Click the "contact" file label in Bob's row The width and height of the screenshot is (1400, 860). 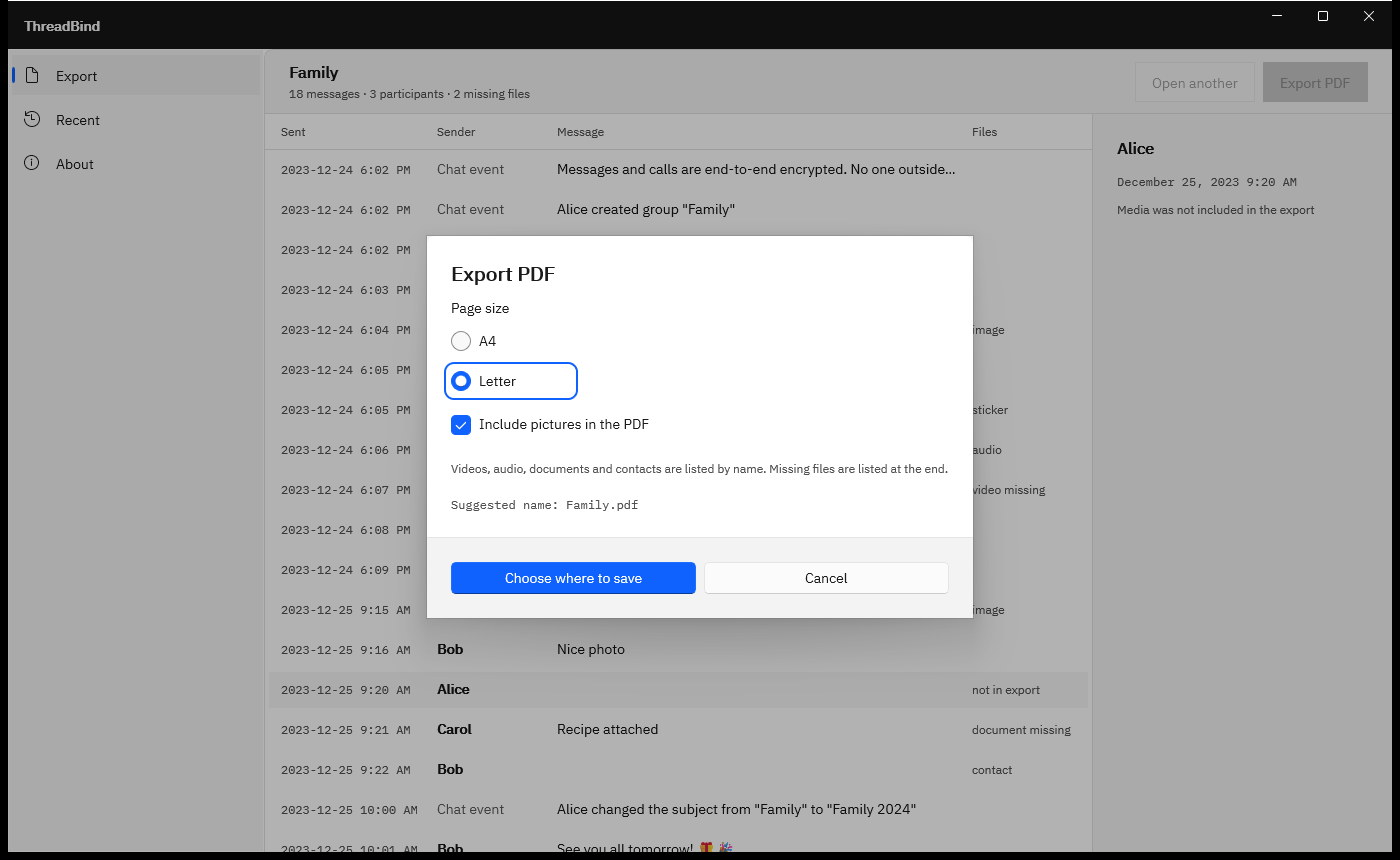click(x=992, y=770)
